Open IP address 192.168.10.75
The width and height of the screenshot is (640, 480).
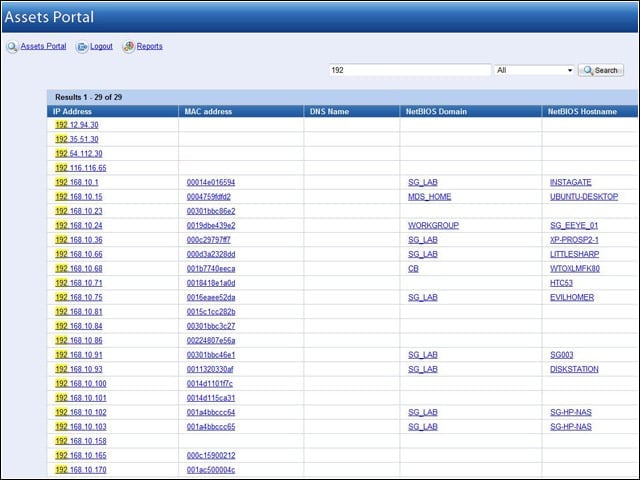click(x=79, y=297)
